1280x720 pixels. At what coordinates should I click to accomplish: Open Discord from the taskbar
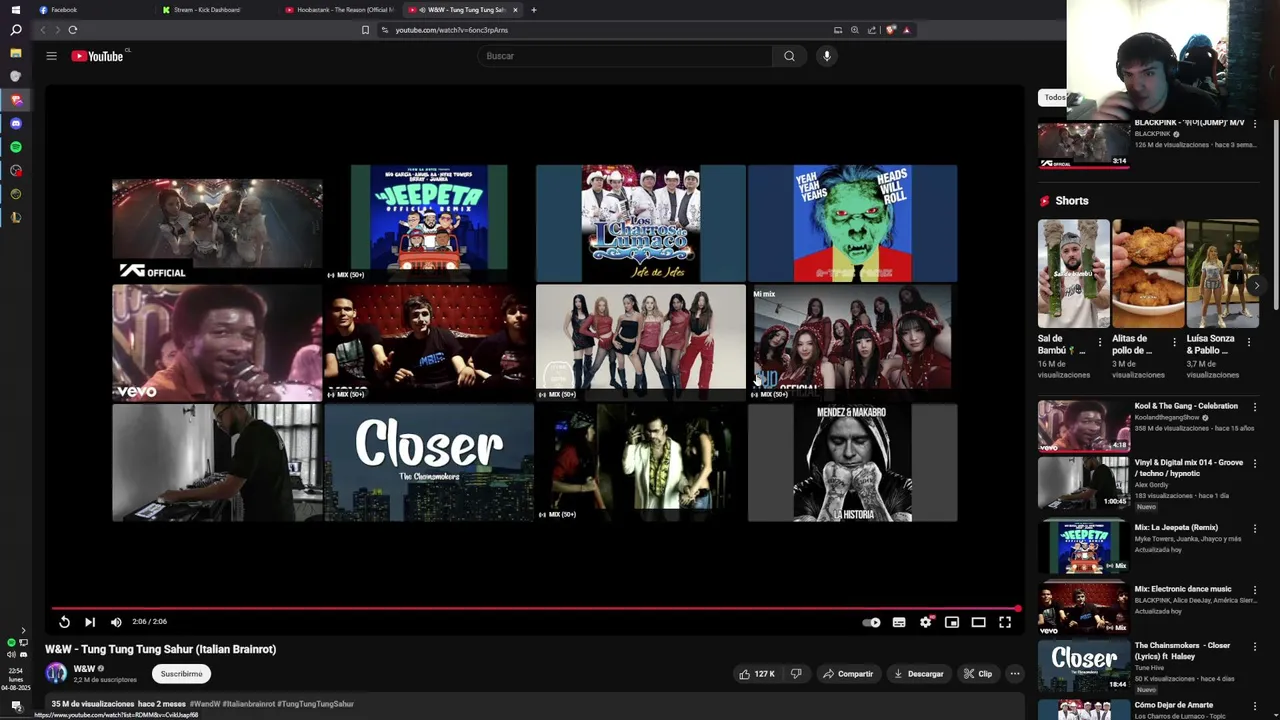pyautogui.click(x=15, y=123)
